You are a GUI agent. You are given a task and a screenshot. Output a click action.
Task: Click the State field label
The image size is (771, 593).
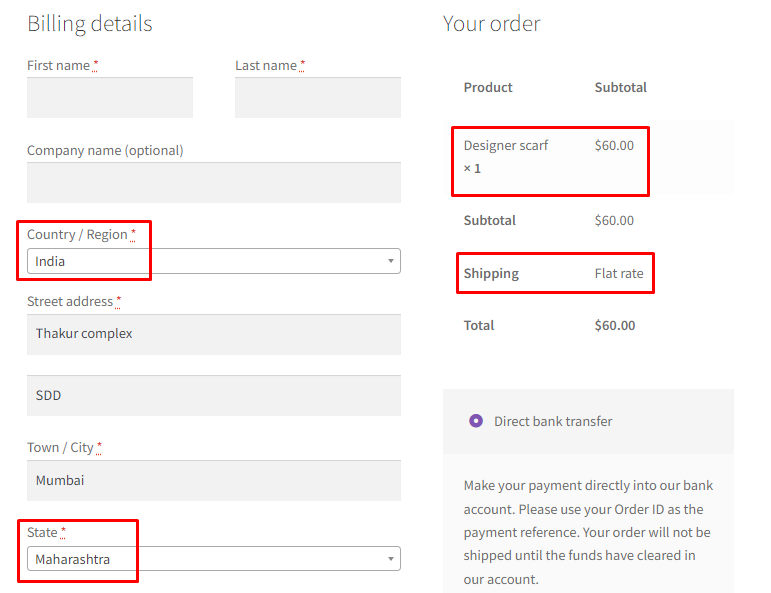[42, 532]
